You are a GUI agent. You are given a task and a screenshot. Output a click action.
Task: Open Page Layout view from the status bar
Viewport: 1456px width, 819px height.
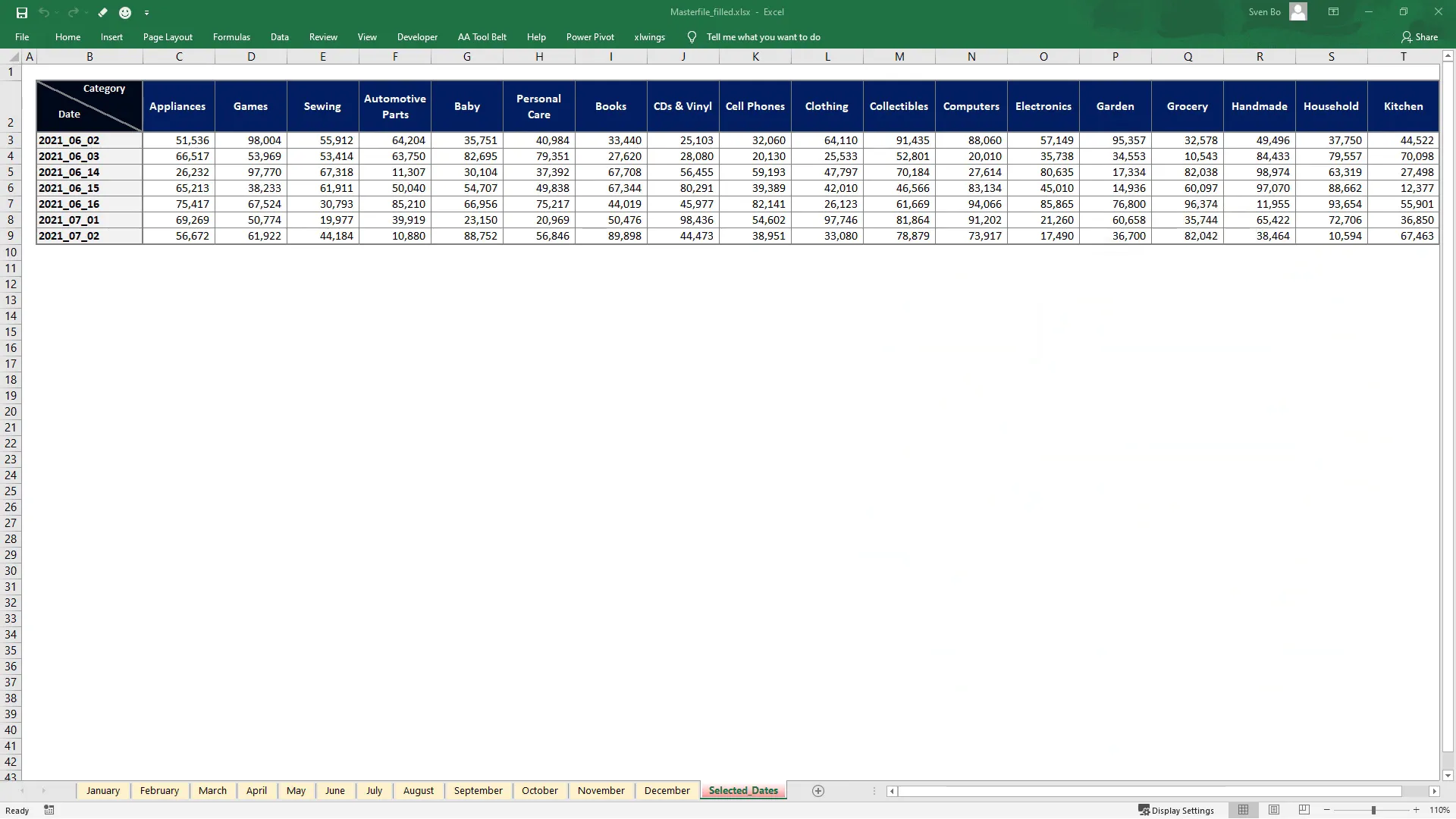[1274, 809]
